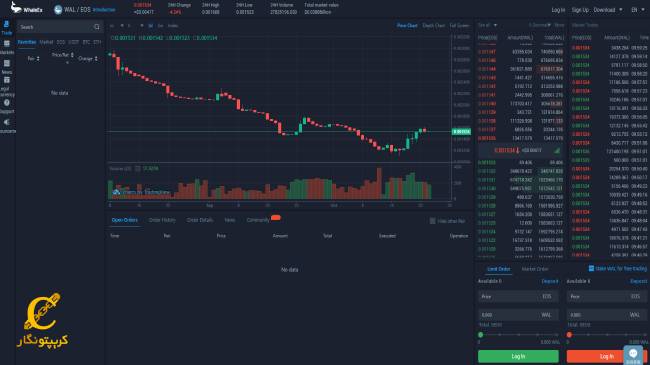The height and width of the screenshot is (365, 650).
Task: Click the More link in order book
Action: coord(559,25)
